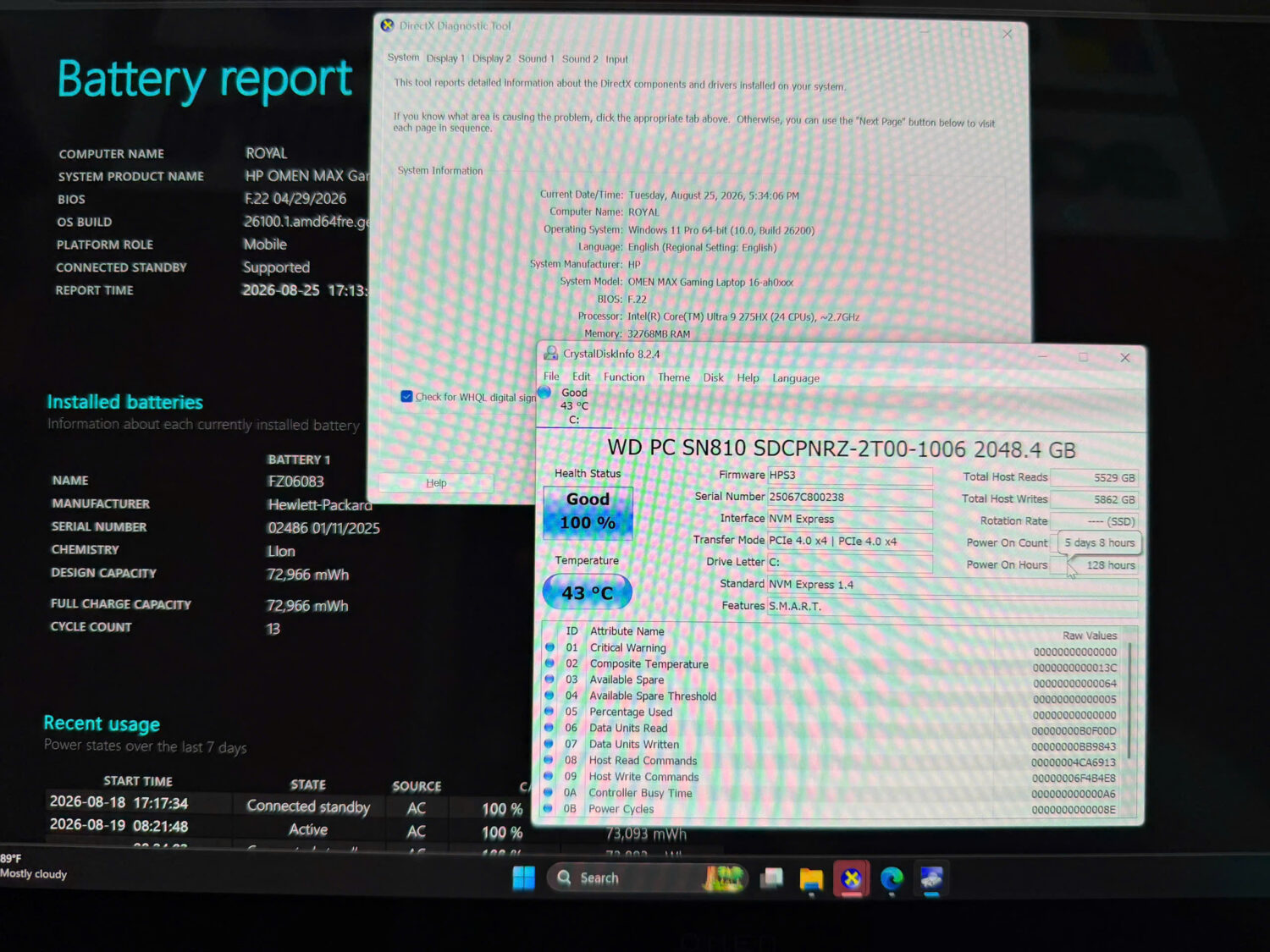The image size is (1270, 952).
Task: Click the Raw Values column header
Action: click(x=1090, y=636)
